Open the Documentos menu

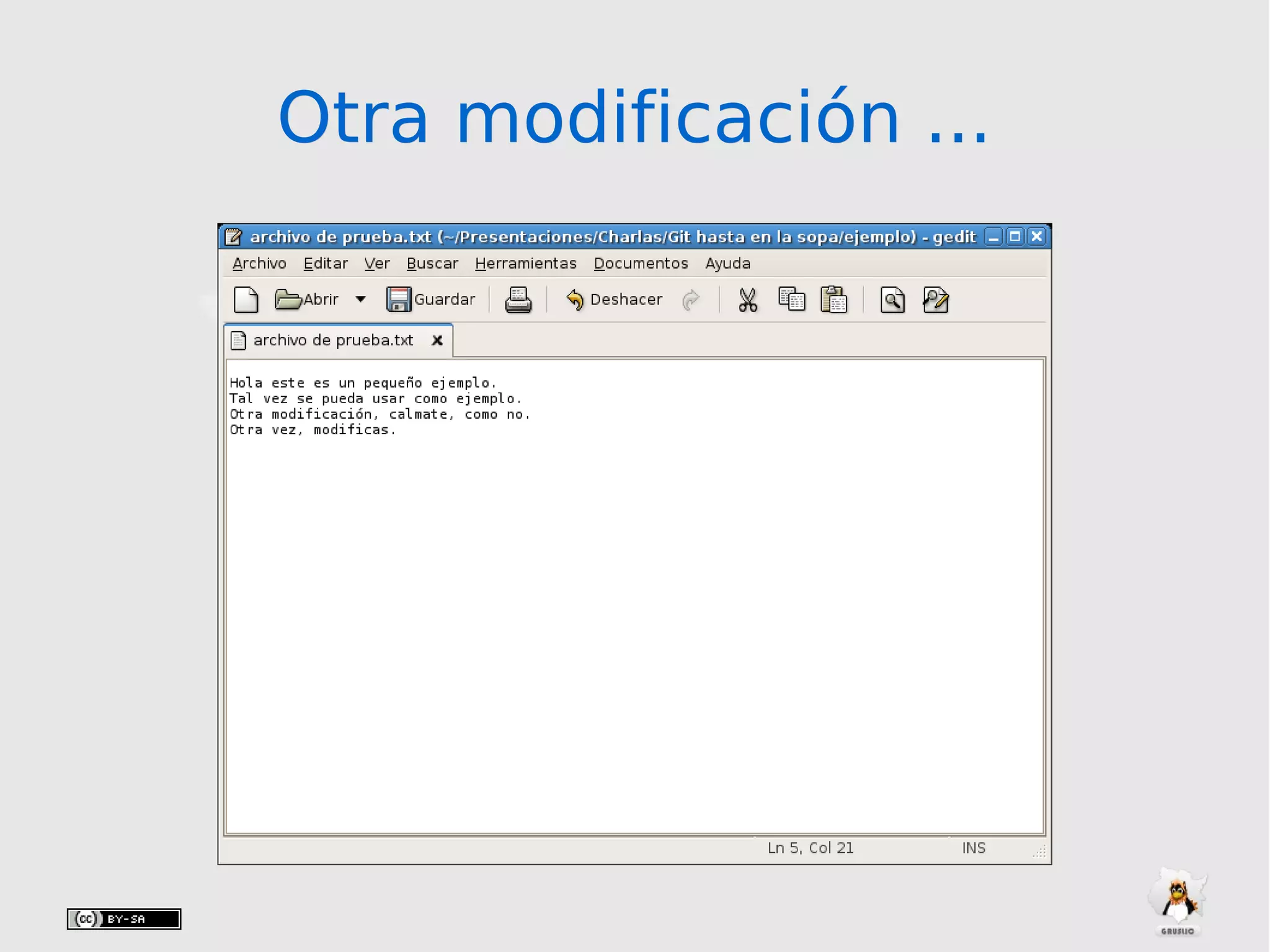[641, 264]
